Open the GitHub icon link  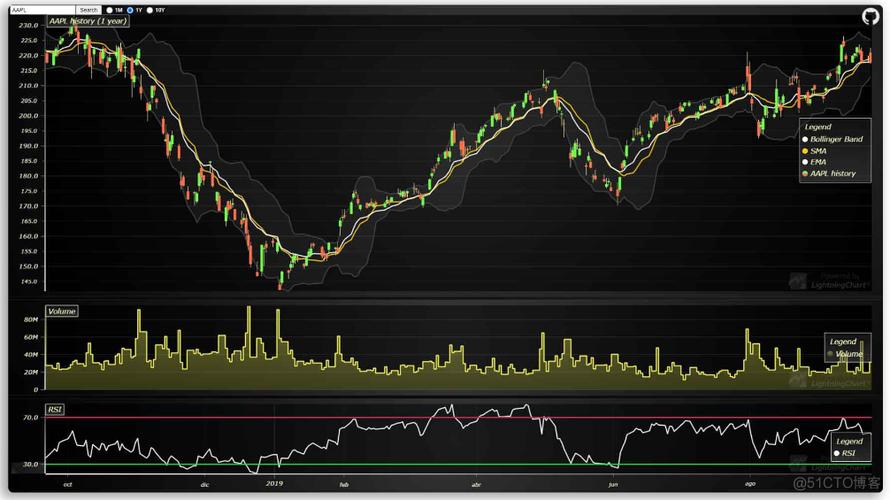[870, 16]
